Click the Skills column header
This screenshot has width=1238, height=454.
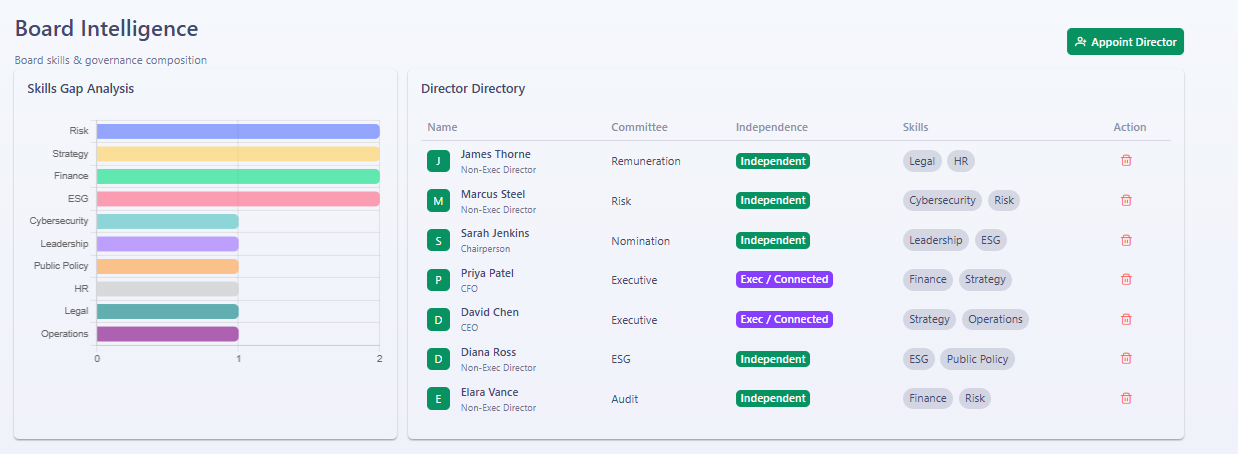coord(915,127)
